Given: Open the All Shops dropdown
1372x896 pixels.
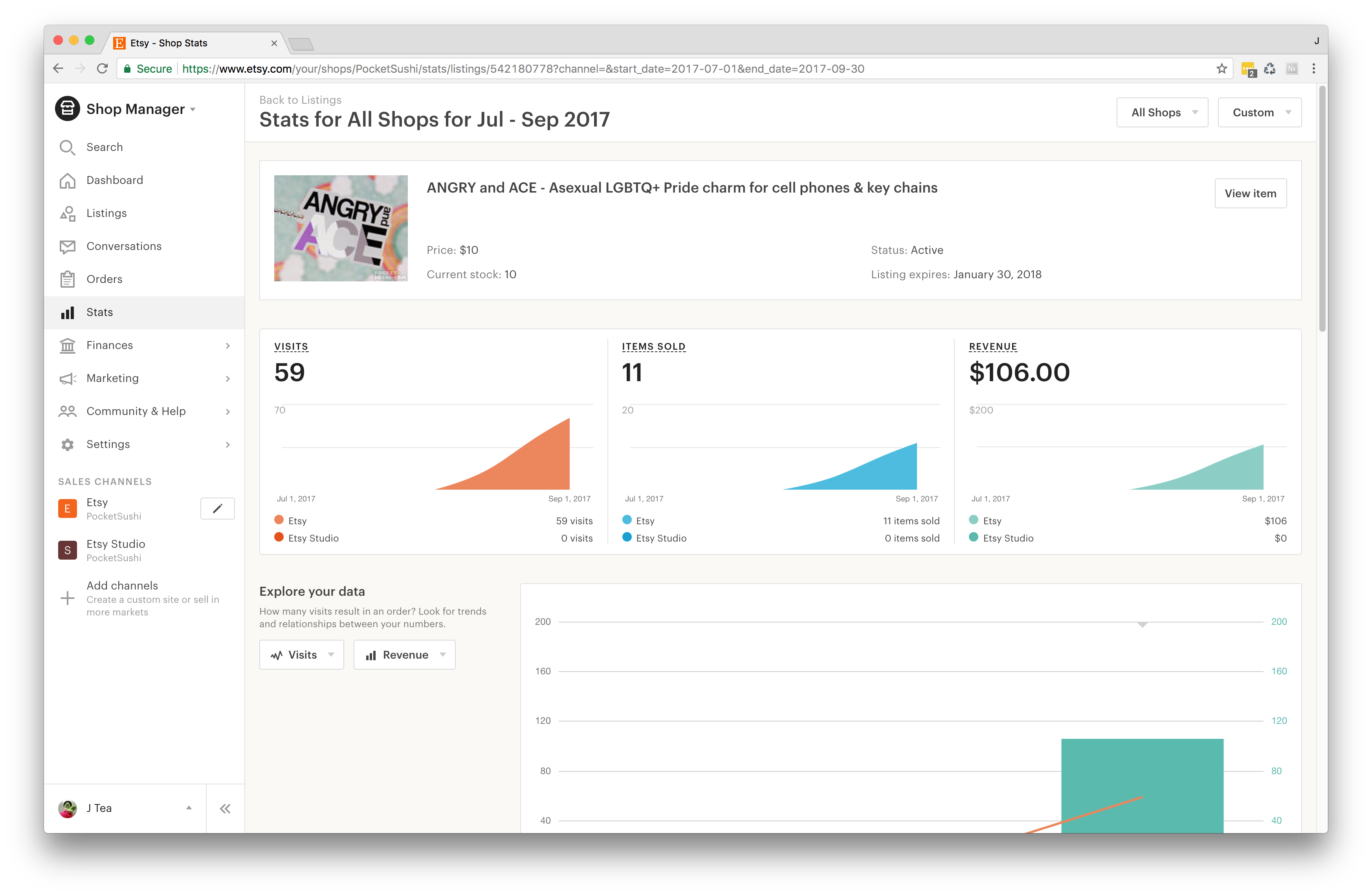Looking at the screenshot, I should coord(1162,112).
